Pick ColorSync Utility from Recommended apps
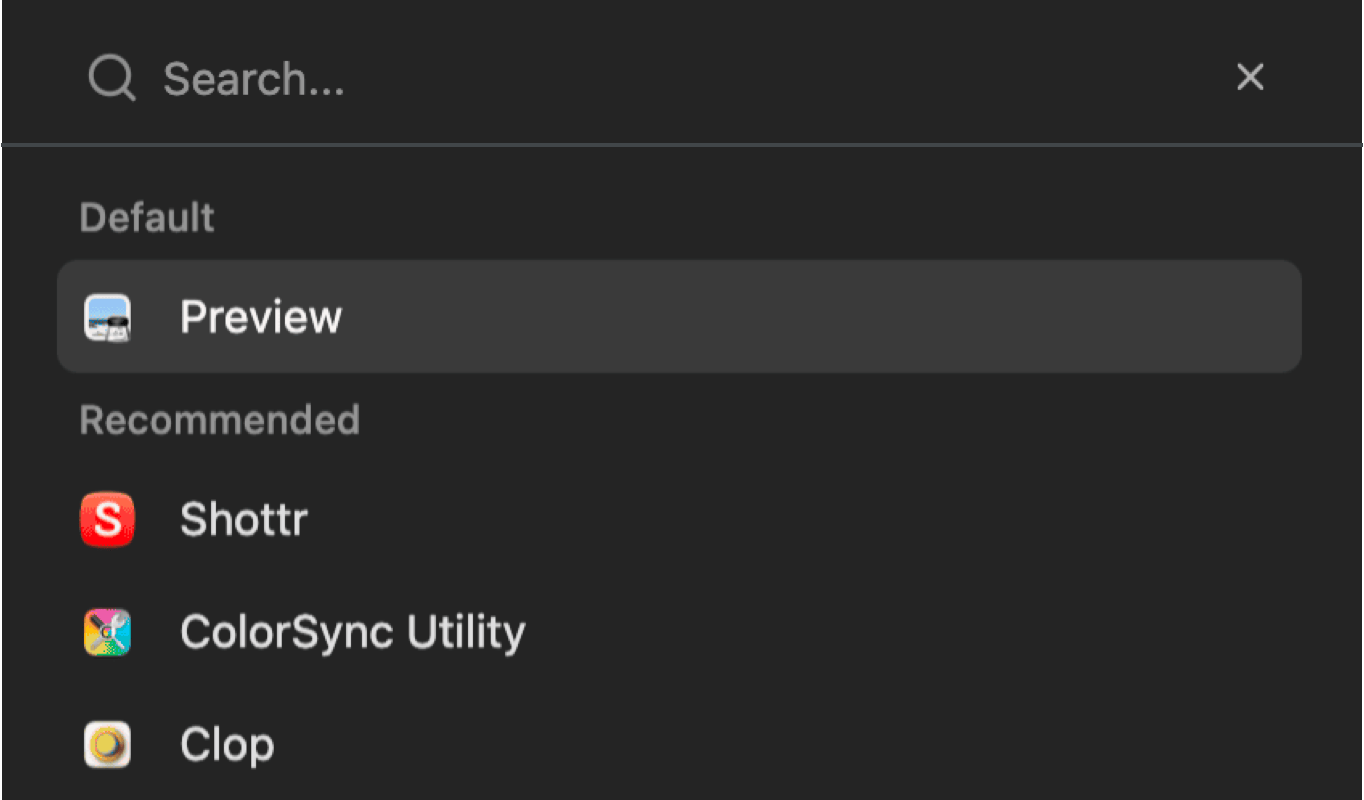 pos(352,632)
